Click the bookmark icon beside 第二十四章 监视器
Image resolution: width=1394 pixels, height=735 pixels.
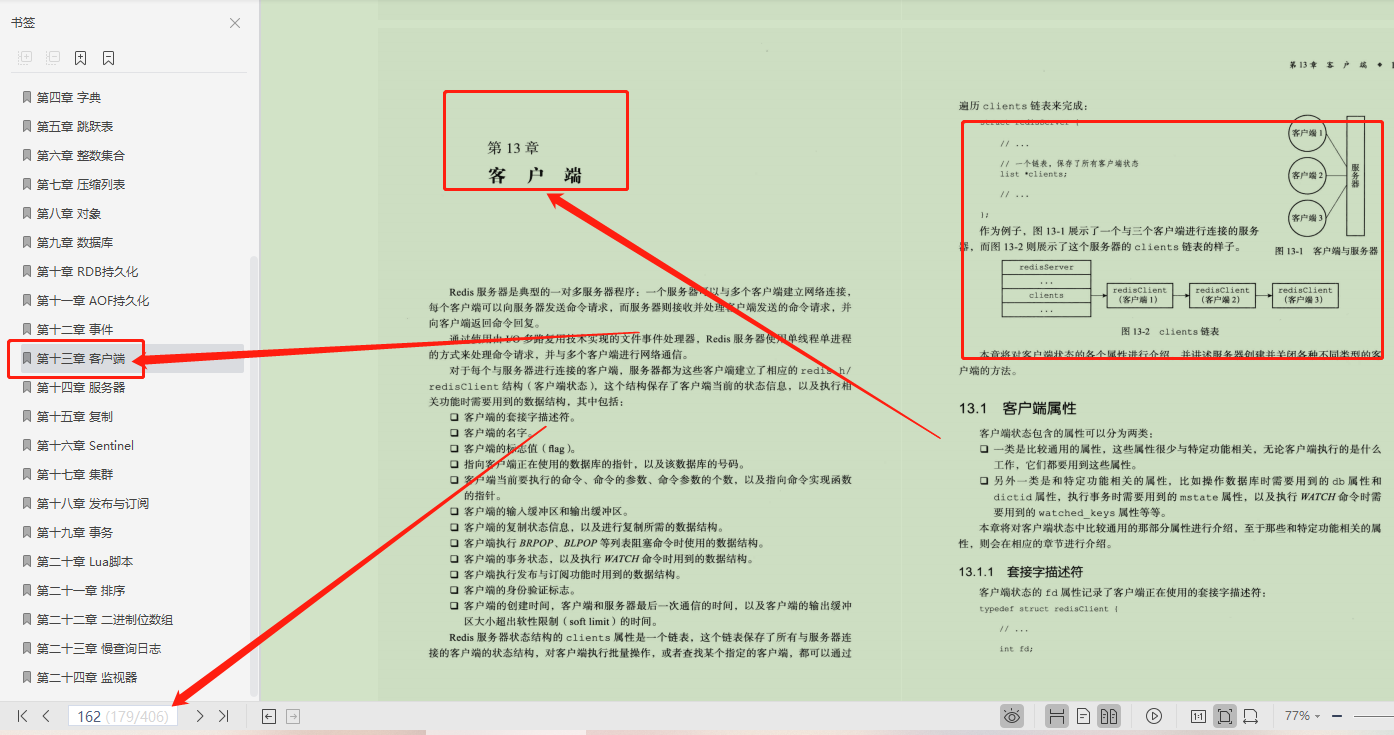[x=27, y=677]
